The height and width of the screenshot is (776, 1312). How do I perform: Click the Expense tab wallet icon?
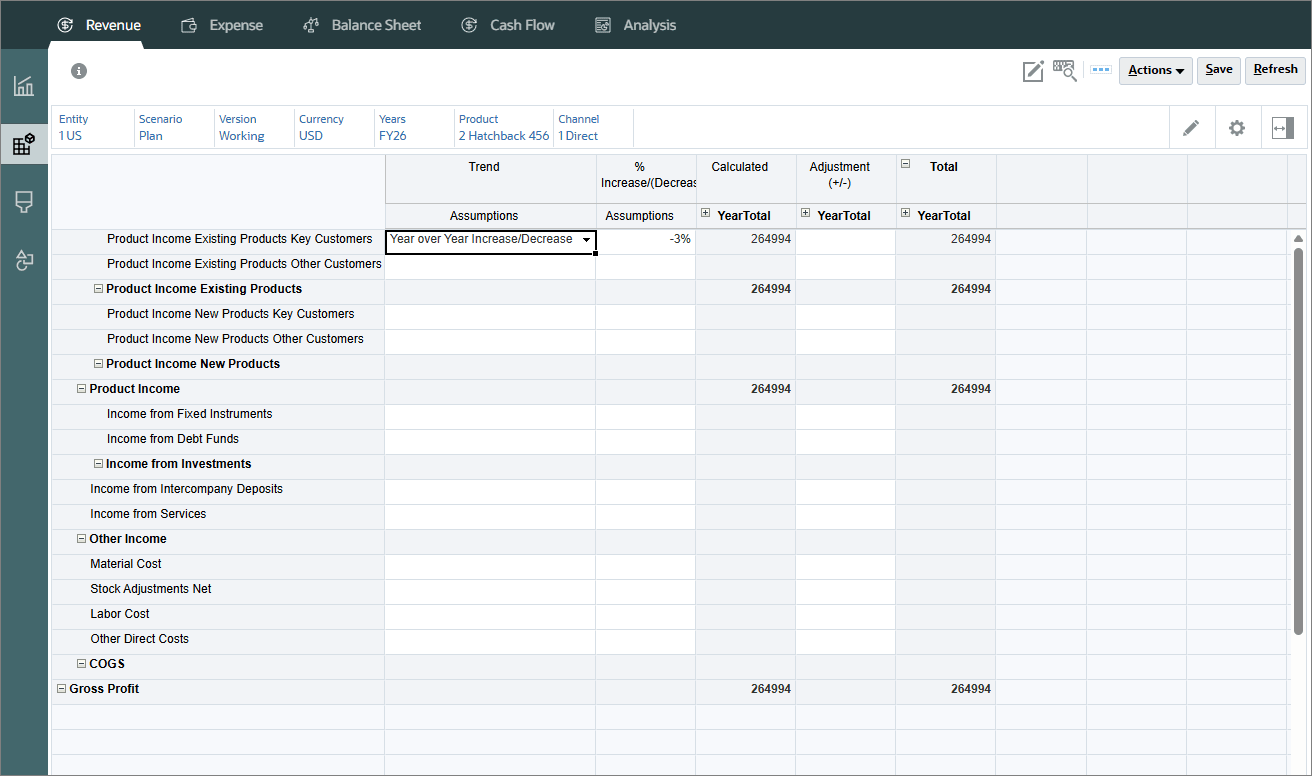189,25
